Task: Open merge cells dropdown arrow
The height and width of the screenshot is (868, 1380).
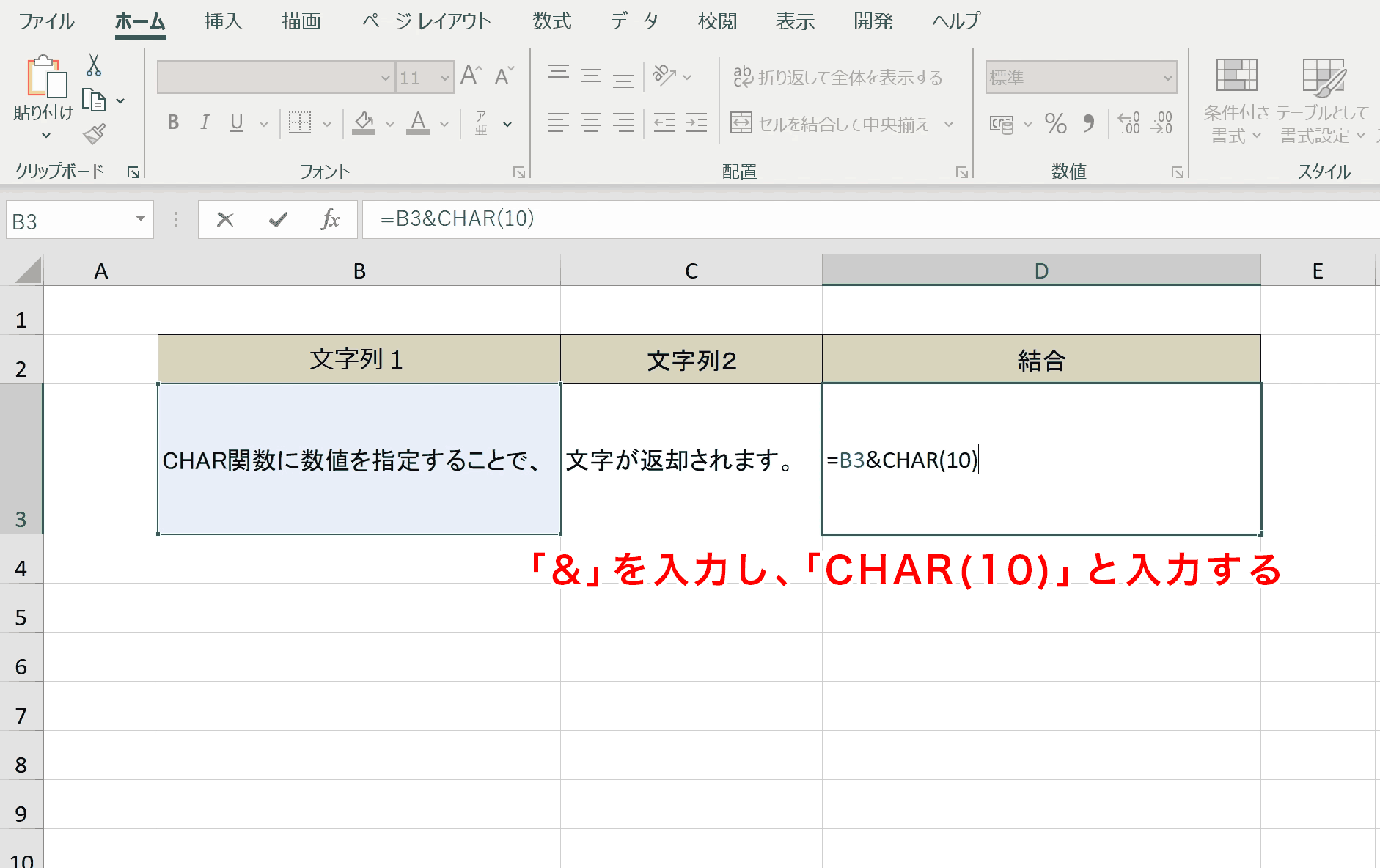Action: tap(949, 124)
